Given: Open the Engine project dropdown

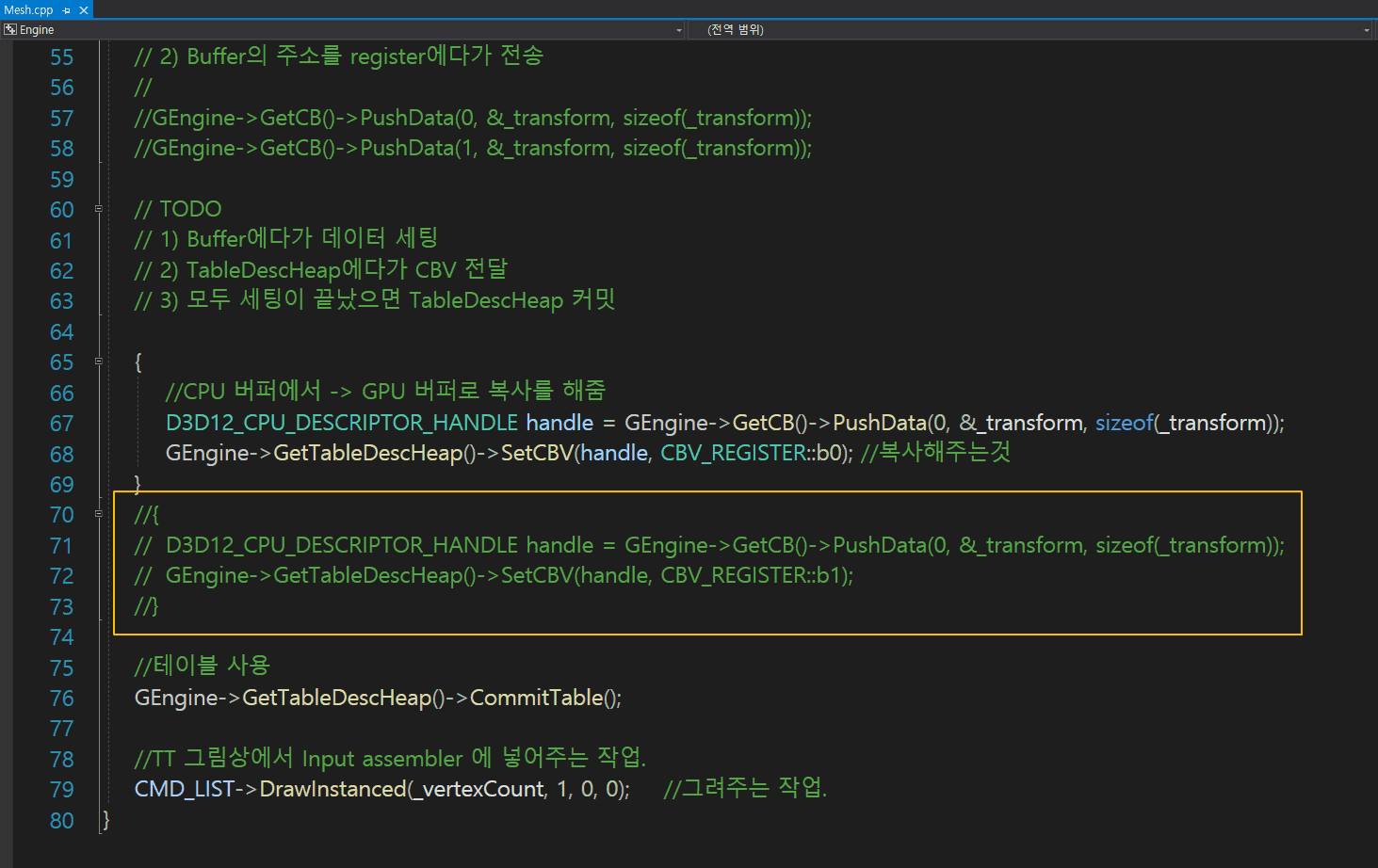Looking at the screenshot, I should (679, 30).
